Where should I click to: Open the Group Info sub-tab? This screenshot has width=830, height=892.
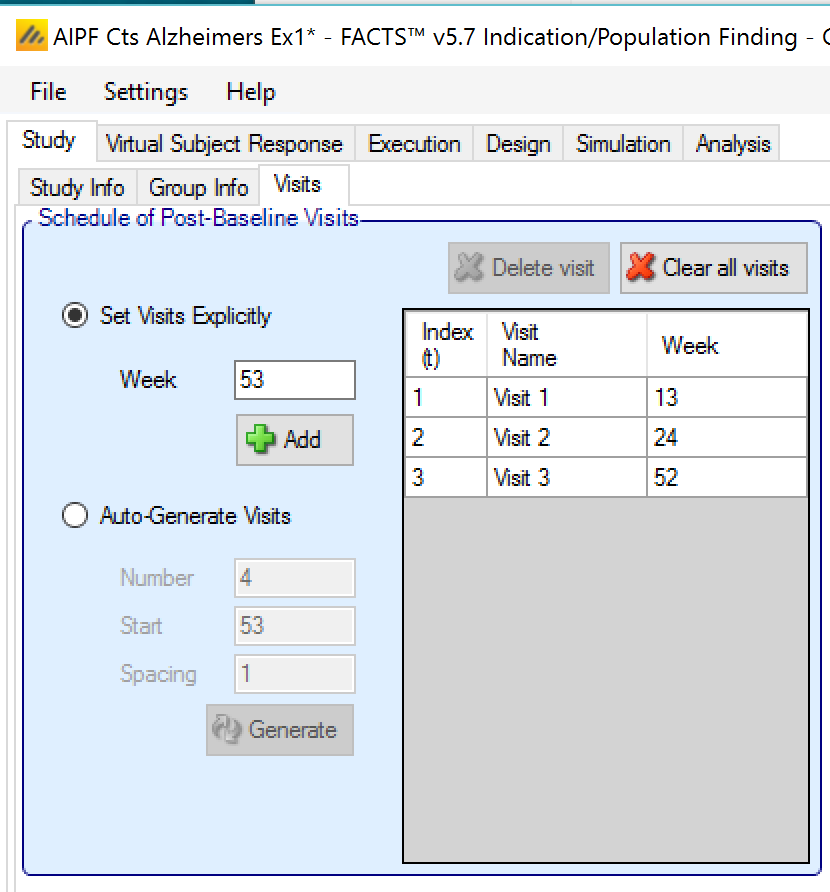tap(198, 188)
